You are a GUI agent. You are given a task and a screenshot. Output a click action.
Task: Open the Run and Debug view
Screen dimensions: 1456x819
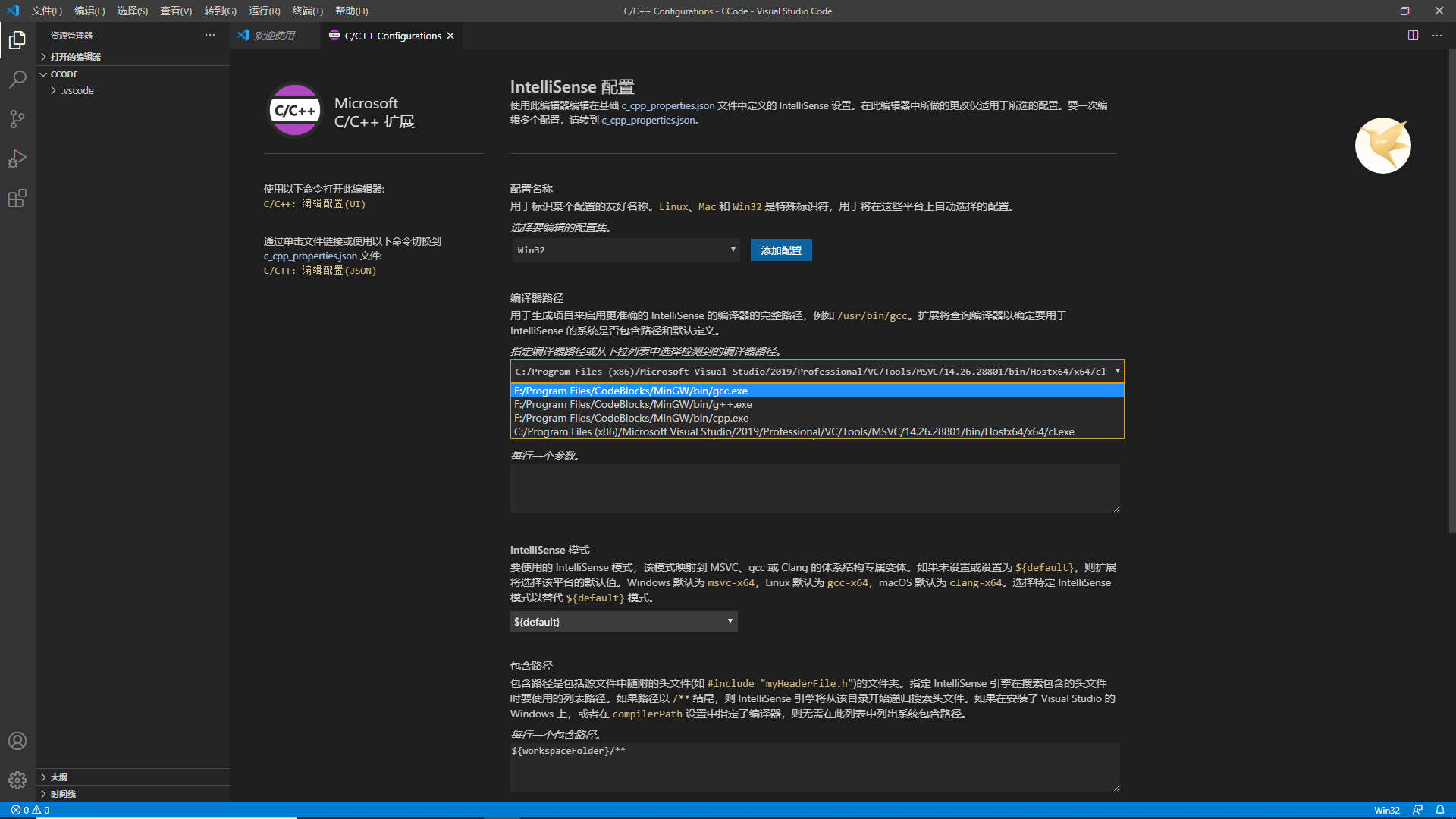pyautogui.click(x=17, y=158)
